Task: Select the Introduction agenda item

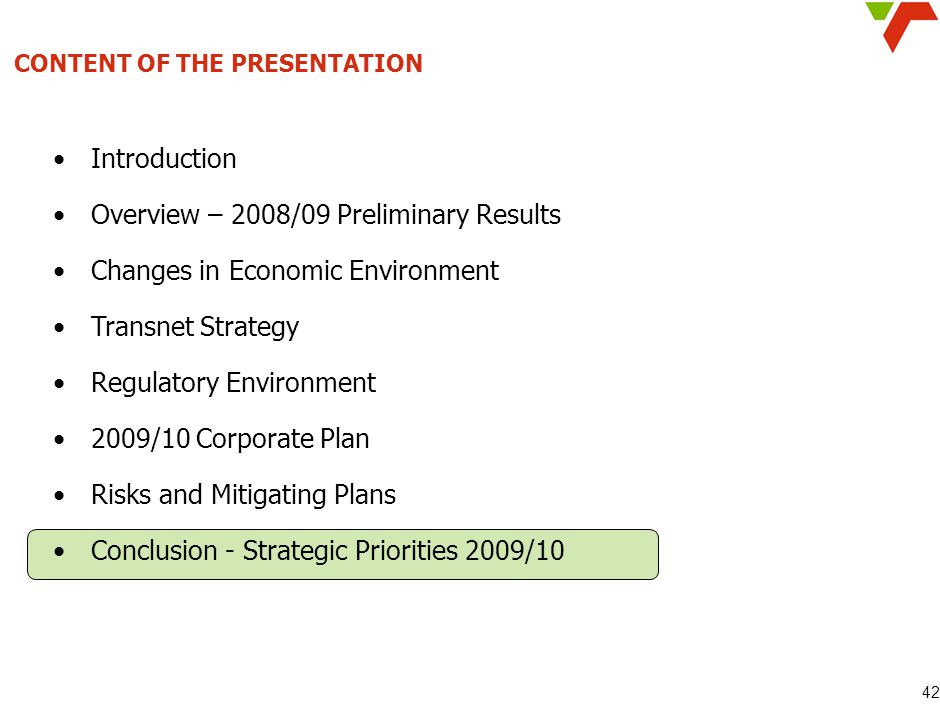Action: pyautogui.click(x=163, y=159)
